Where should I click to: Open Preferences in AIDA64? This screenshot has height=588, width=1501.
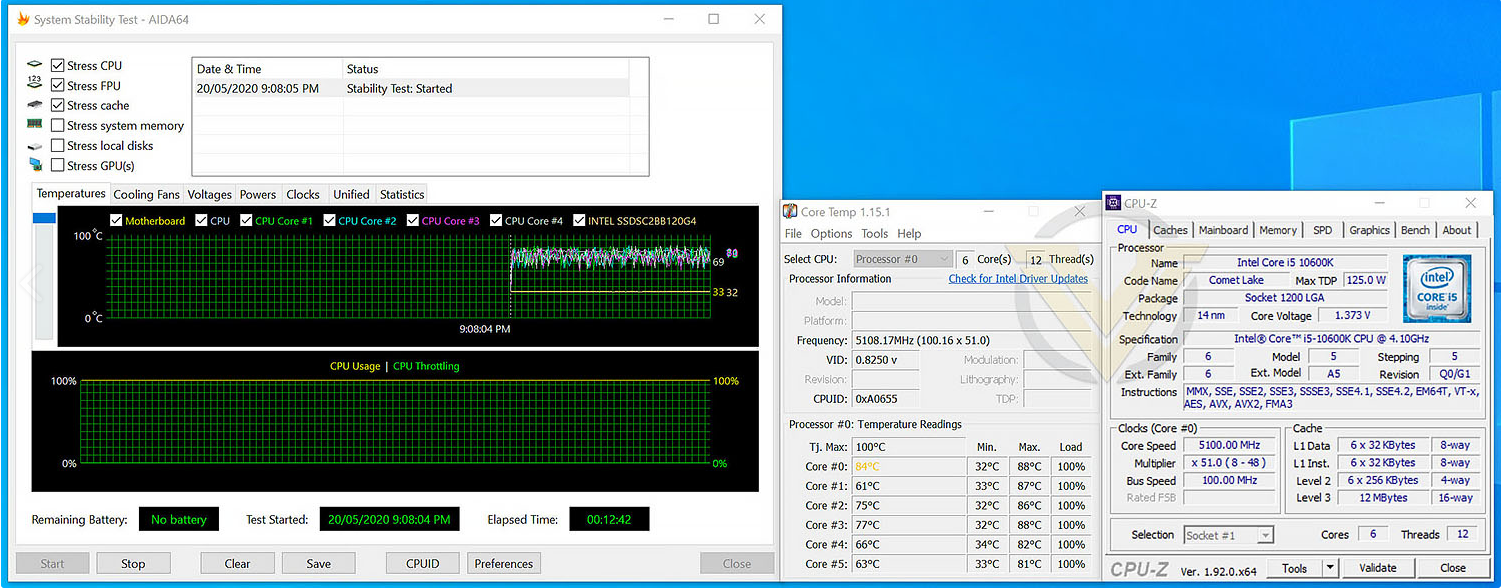pyautogui.click(x=503, y=563)
